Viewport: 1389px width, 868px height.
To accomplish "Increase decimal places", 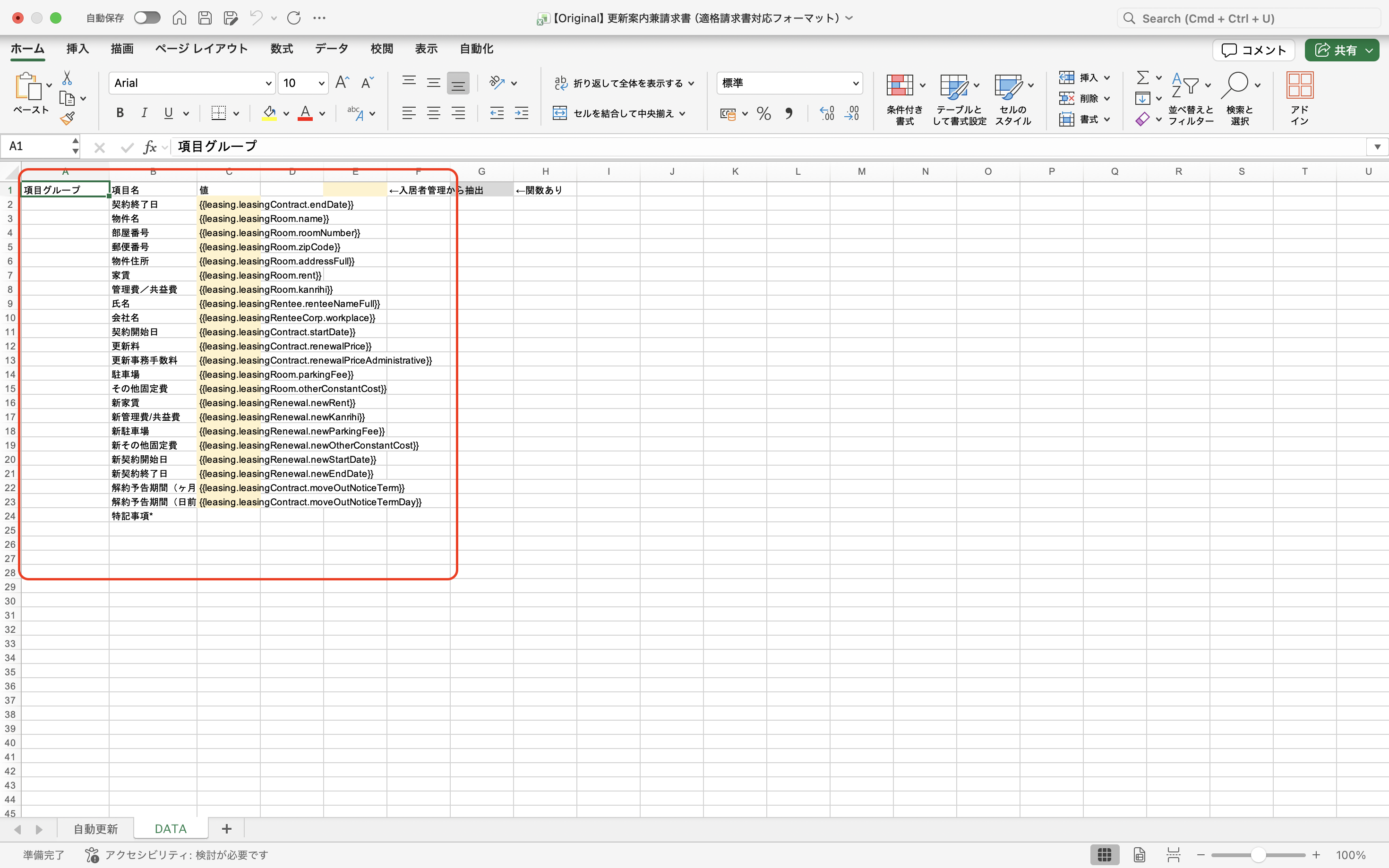I will [x=827, y=113].
